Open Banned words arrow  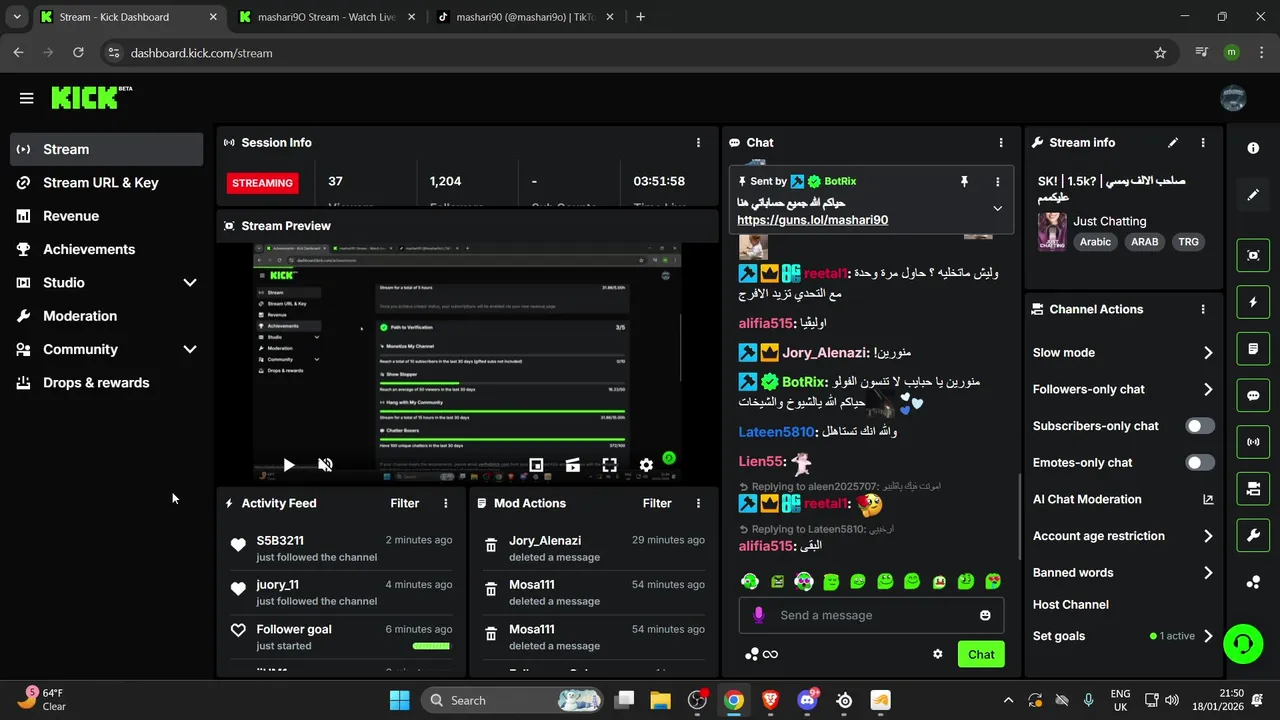click(x=1208, y=573)
